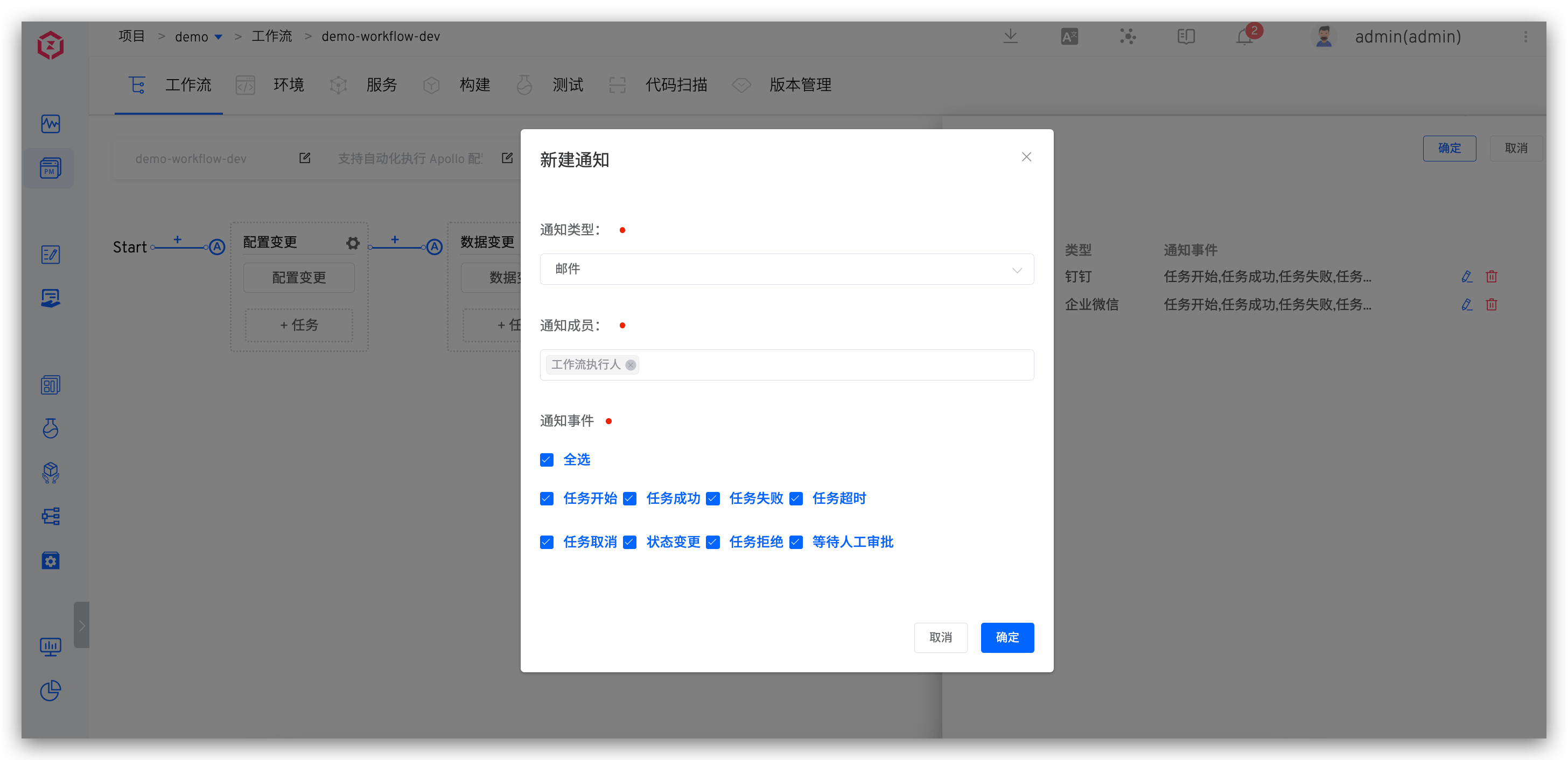Disable the 任务失败 notification event
This screenshot has width=1568, height=760.
coord(713,498)
